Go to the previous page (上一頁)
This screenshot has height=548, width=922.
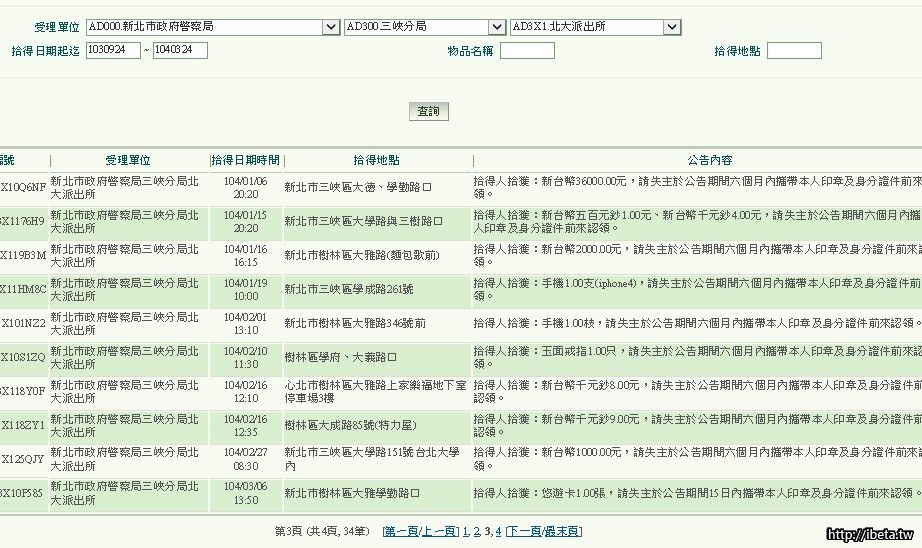[438, 531]
